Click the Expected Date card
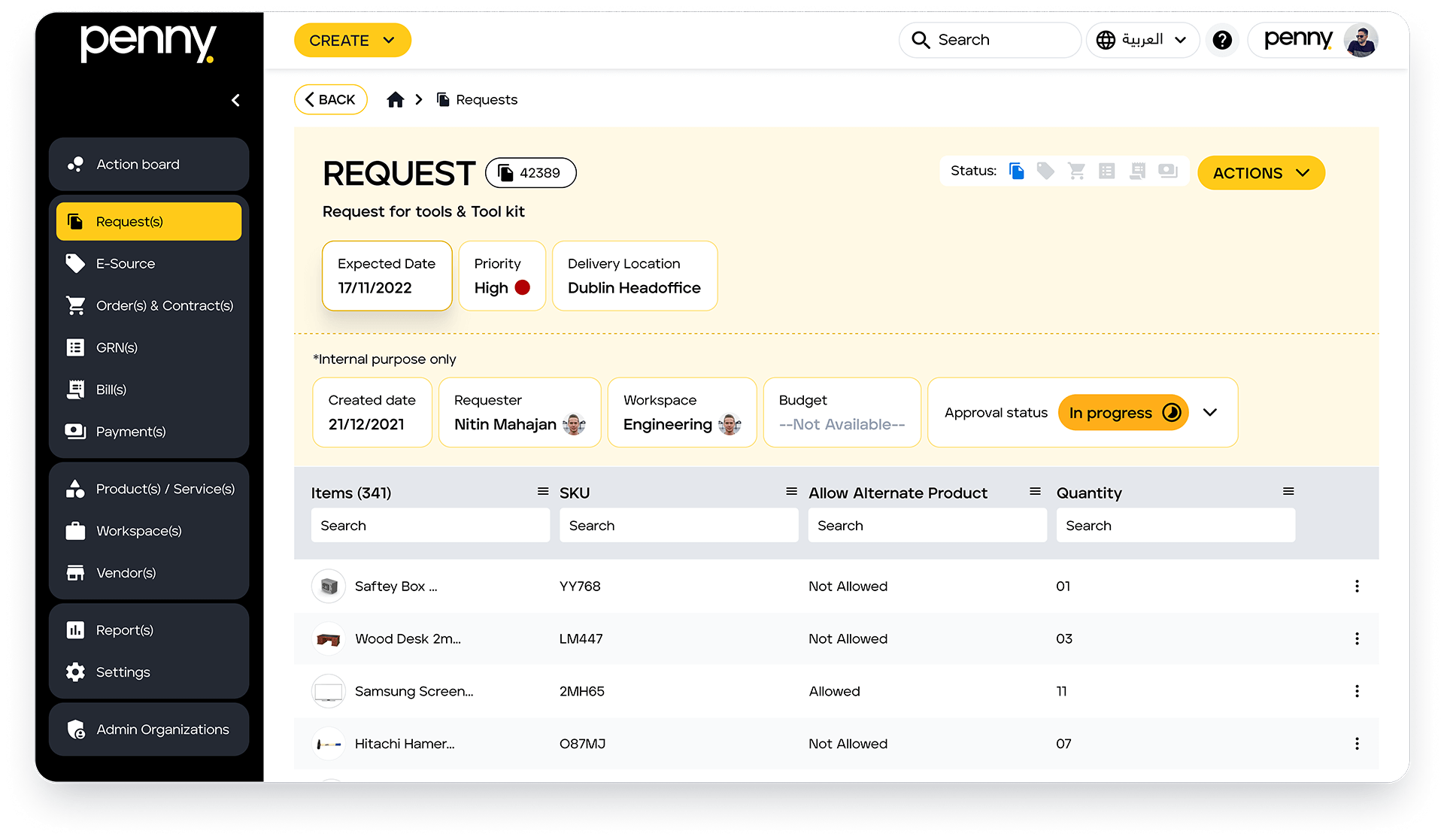 point(387,275)
